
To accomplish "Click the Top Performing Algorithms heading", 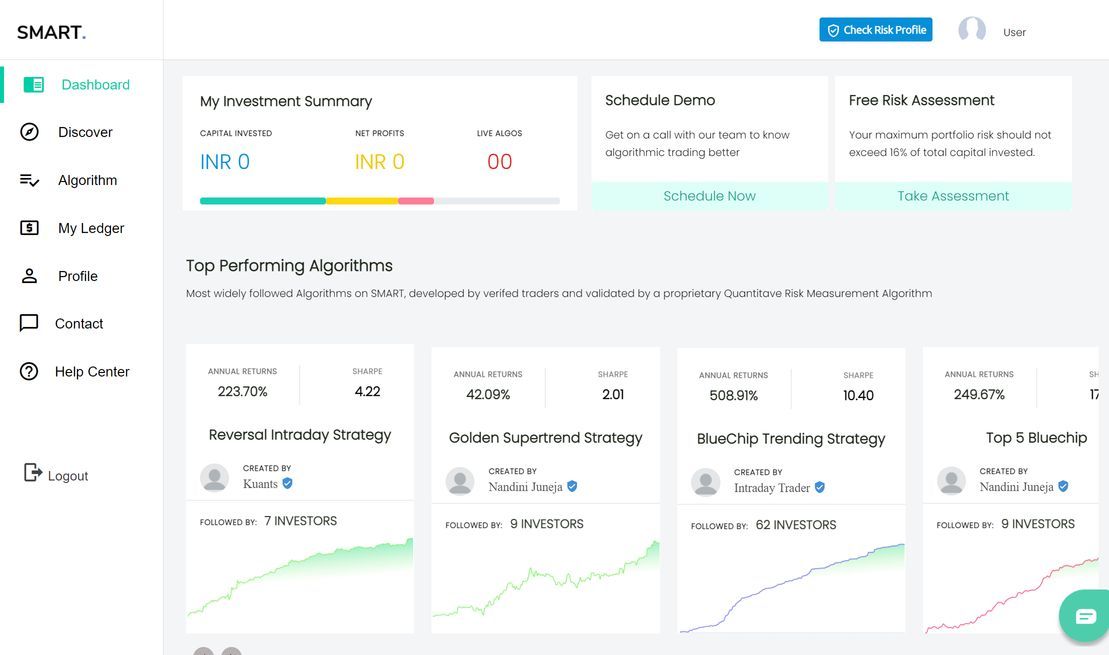I will point(289,266).
